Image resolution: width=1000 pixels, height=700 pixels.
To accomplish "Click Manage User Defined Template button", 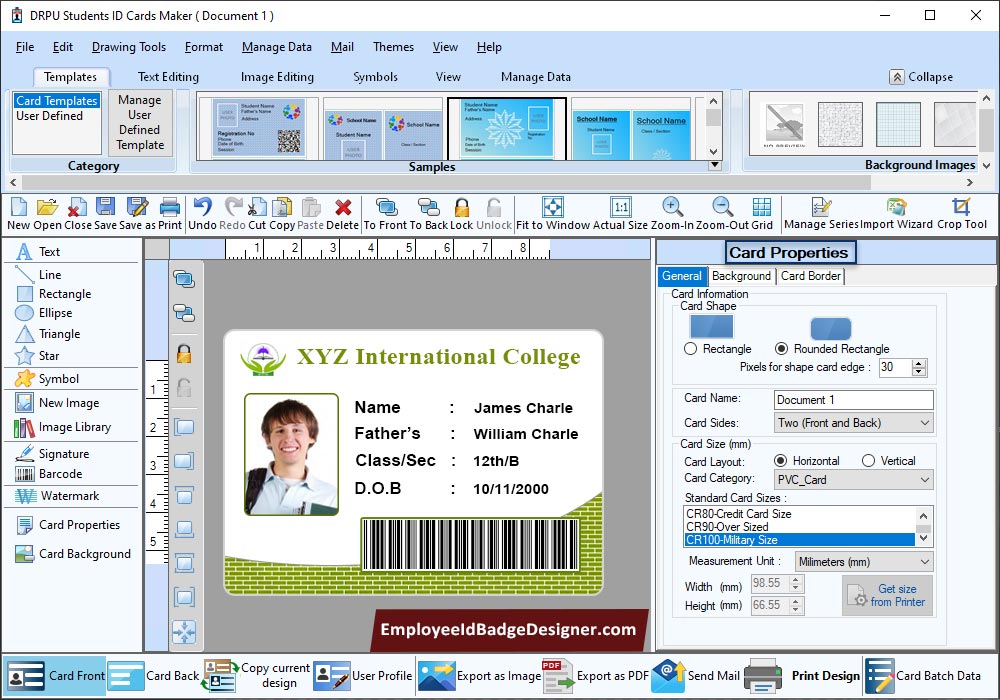I will pyautogui.click(x=140, y=122).
